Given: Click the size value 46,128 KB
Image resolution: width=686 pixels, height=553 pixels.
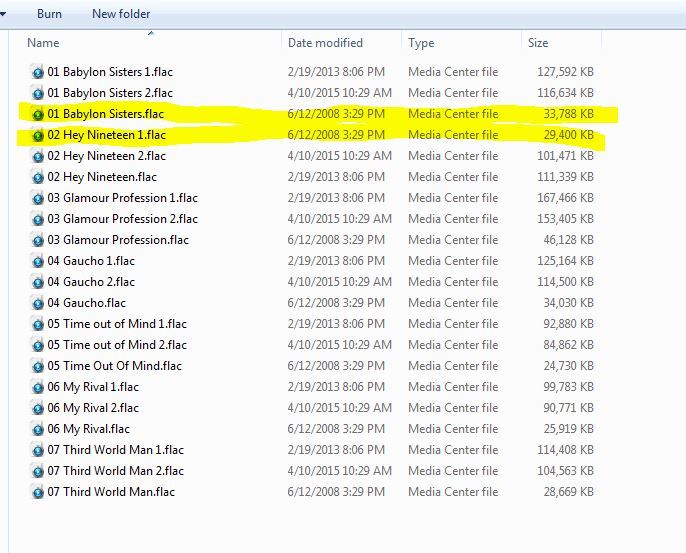Looking at the screenshot, I should click(568, 240).
